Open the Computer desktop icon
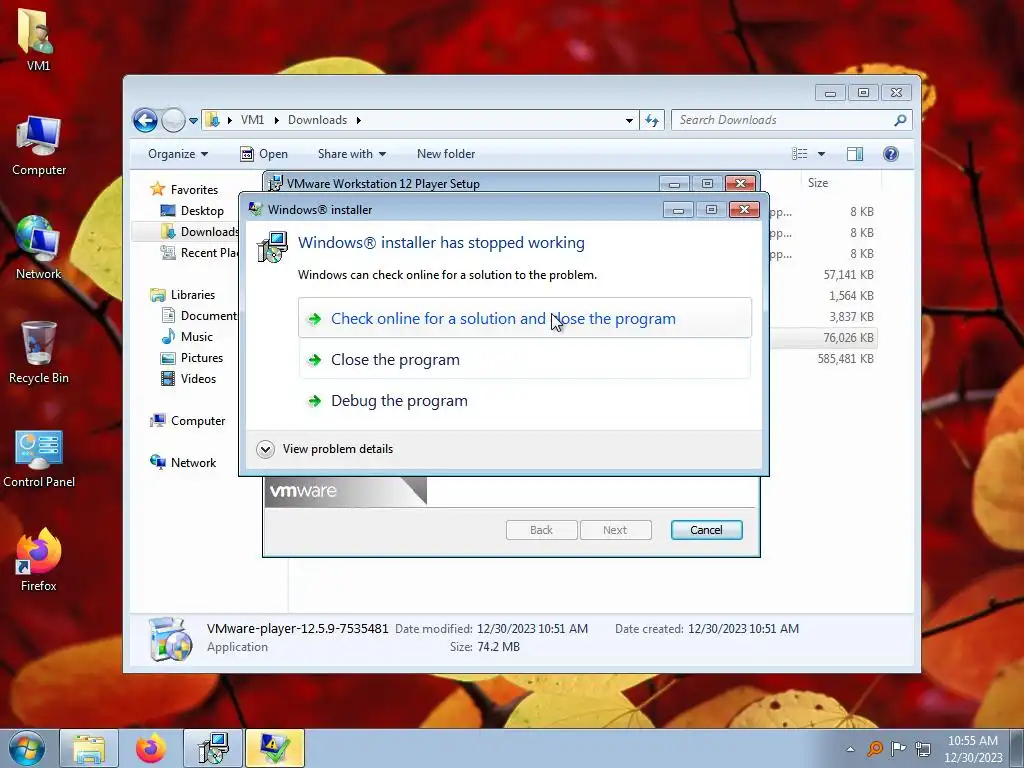1024x768 pixels. (39, 145)
